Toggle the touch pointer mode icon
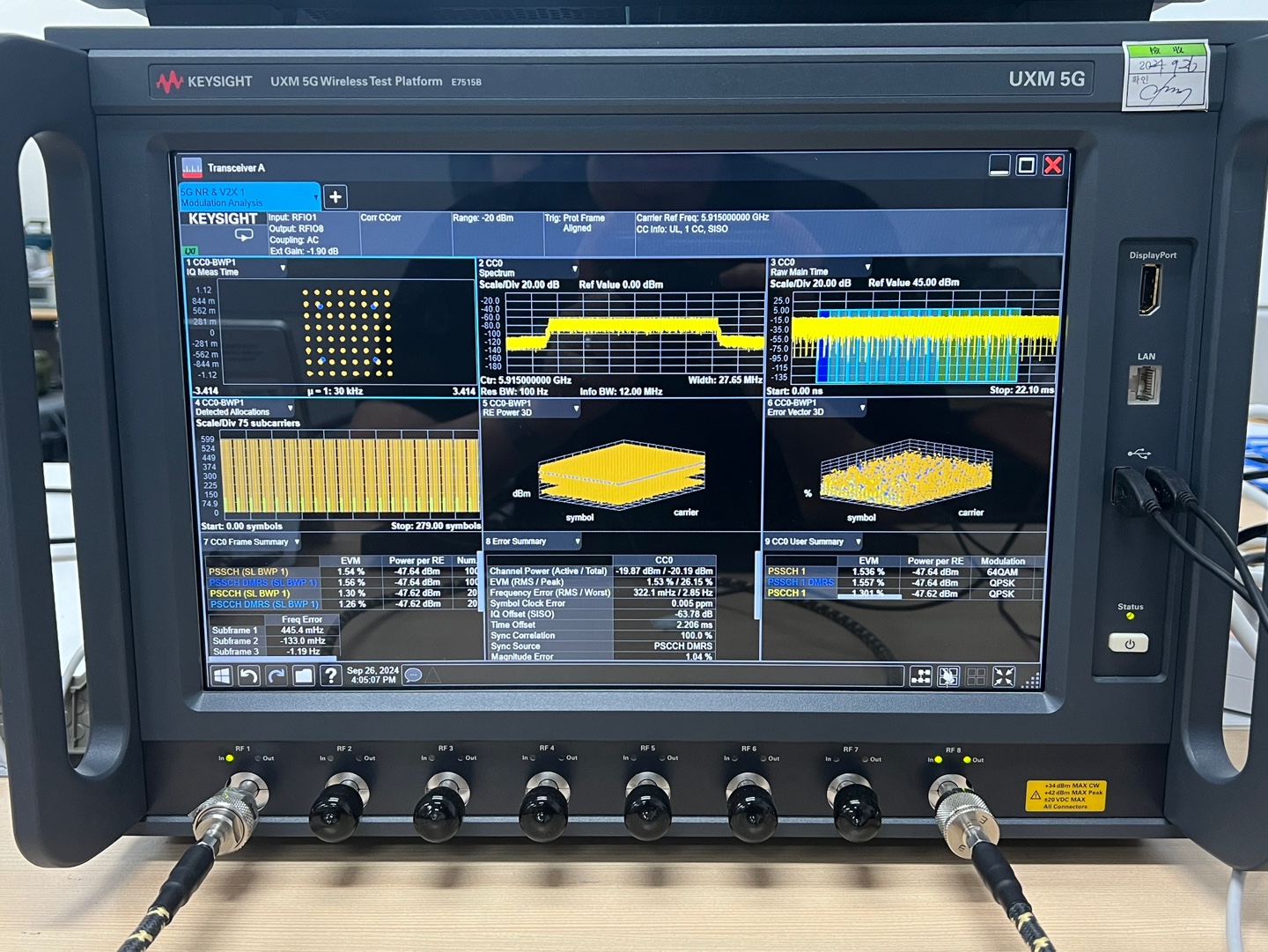1268x952 pixels. click(x=948, y=676)
